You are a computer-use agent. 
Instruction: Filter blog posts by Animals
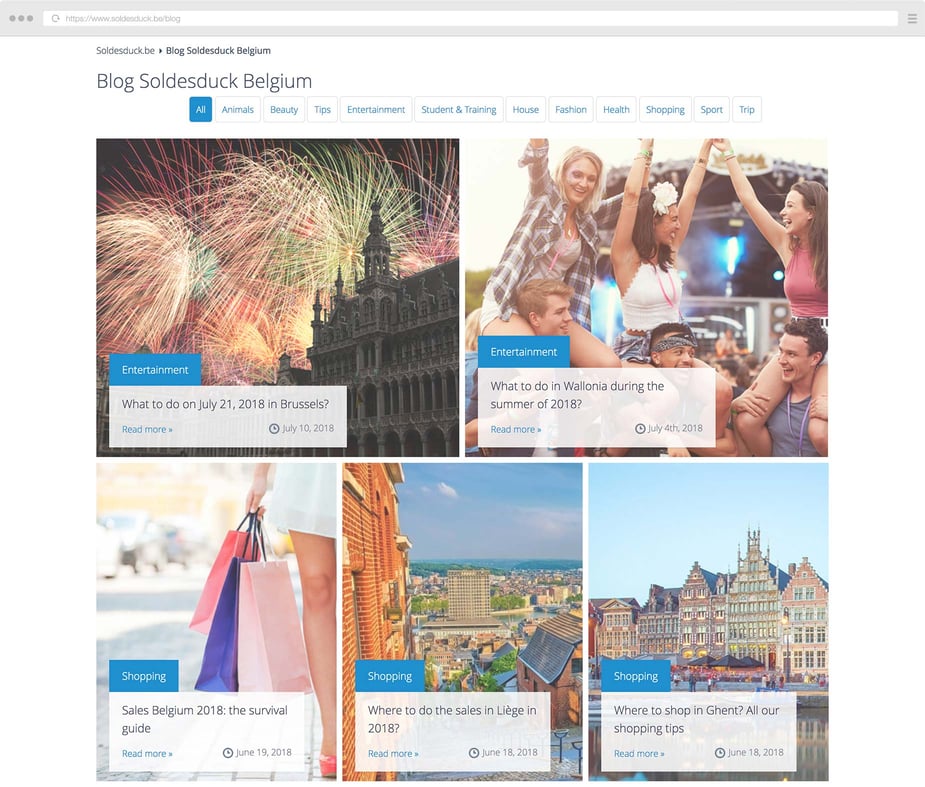237,110
